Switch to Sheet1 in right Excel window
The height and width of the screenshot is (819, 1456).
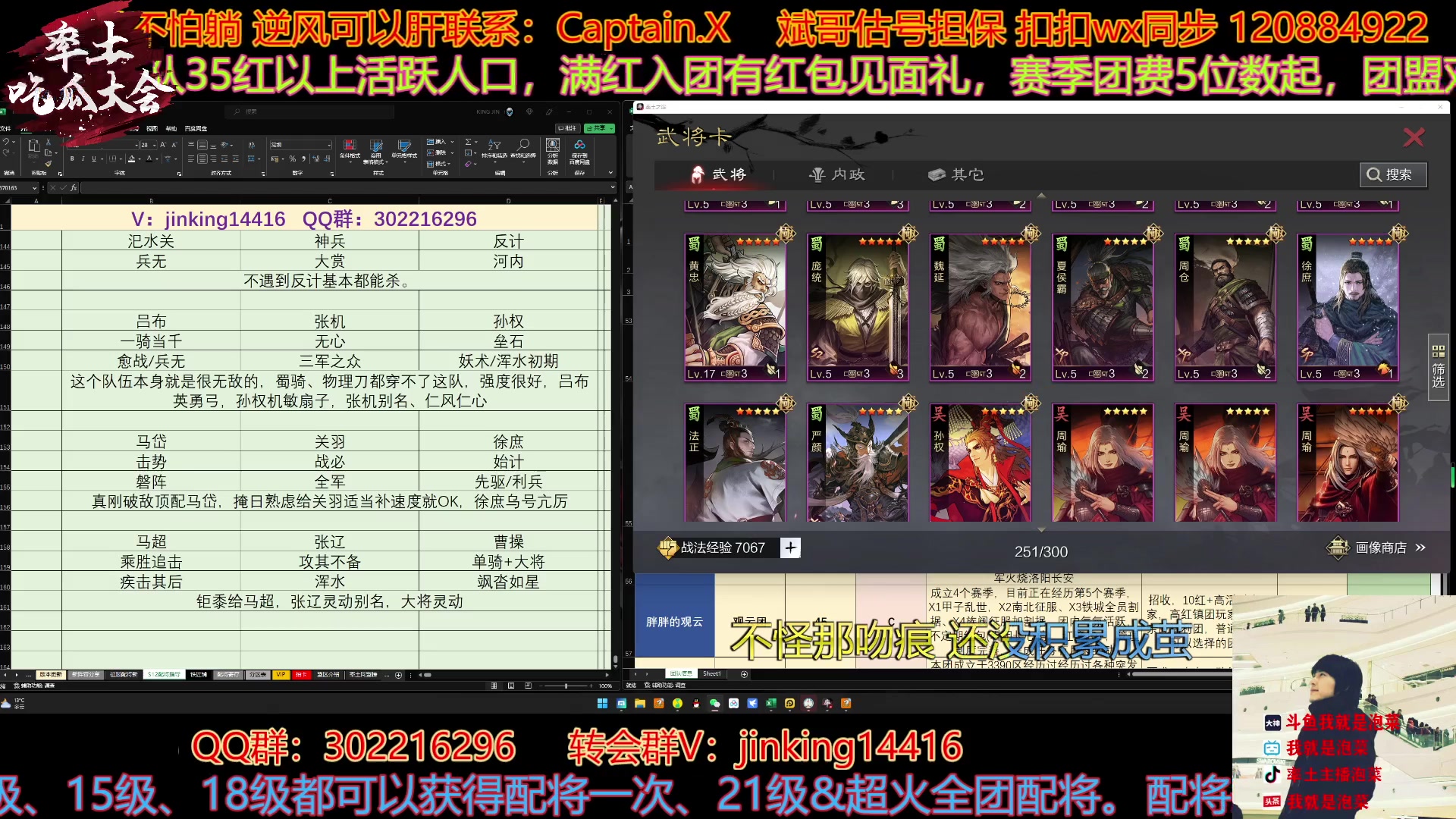pyautogui.click(x=712, y=673)
